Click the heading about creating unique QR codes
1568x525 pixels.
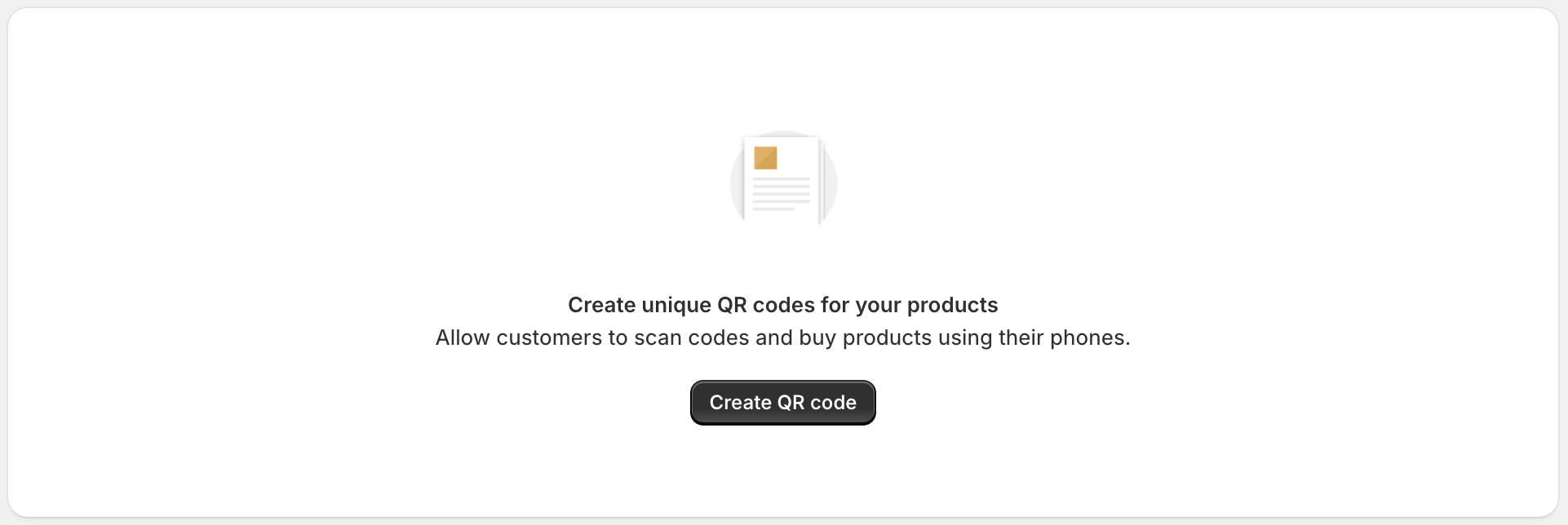pos(782,305)
